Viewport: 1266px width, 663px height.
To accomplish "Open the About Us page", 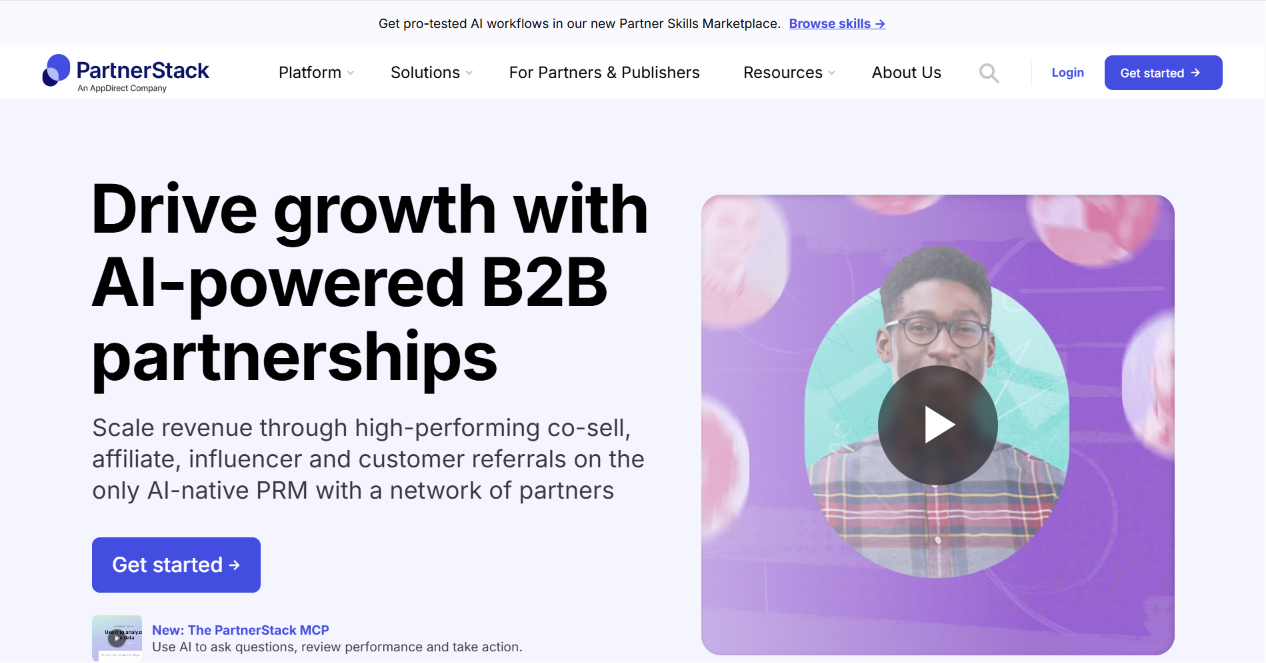I will [906, 73].
